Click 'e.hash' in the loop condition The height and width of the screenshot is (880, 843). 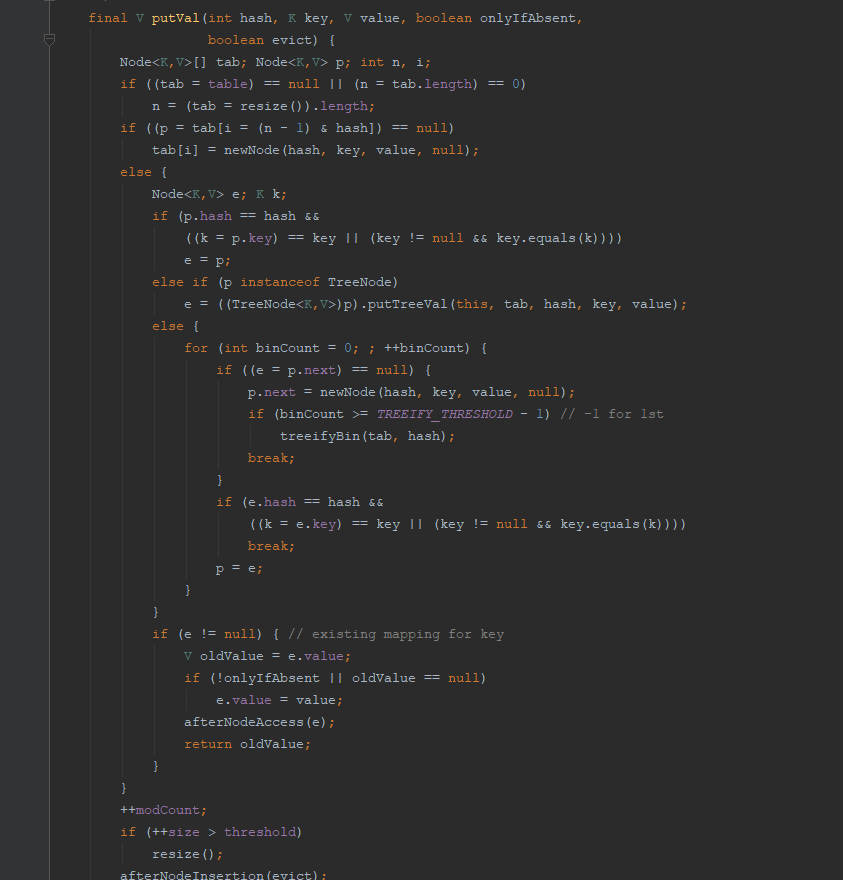click(x=271, y=502)
